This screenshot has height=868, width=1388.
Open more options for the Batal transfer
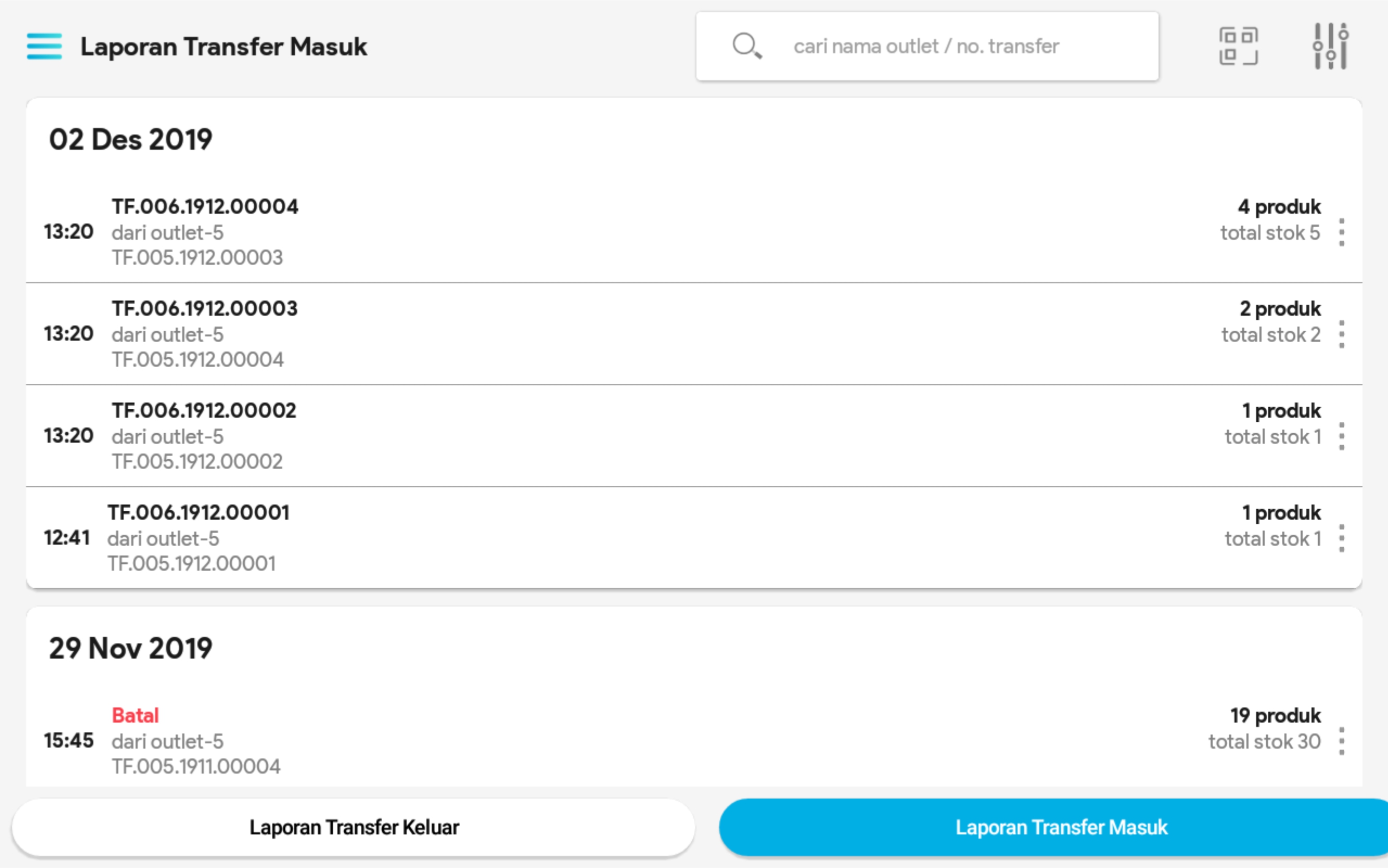point(1342,741)
